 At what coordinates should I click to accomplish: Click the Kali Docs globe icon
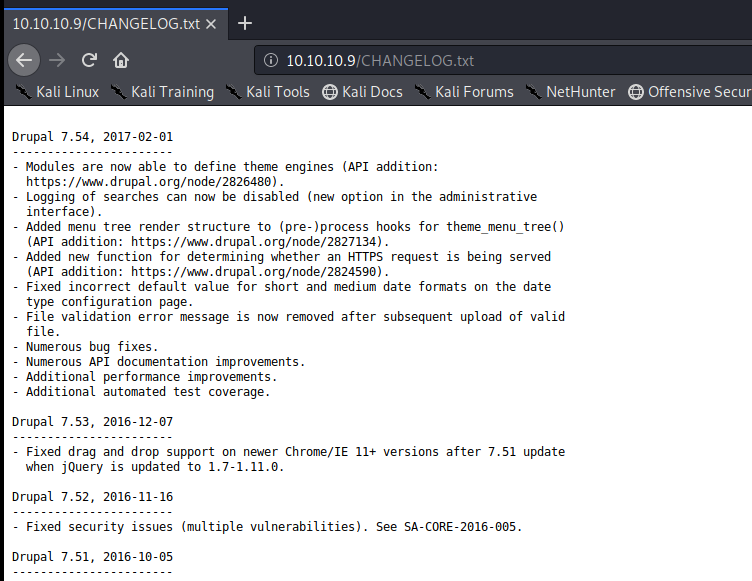330,92
